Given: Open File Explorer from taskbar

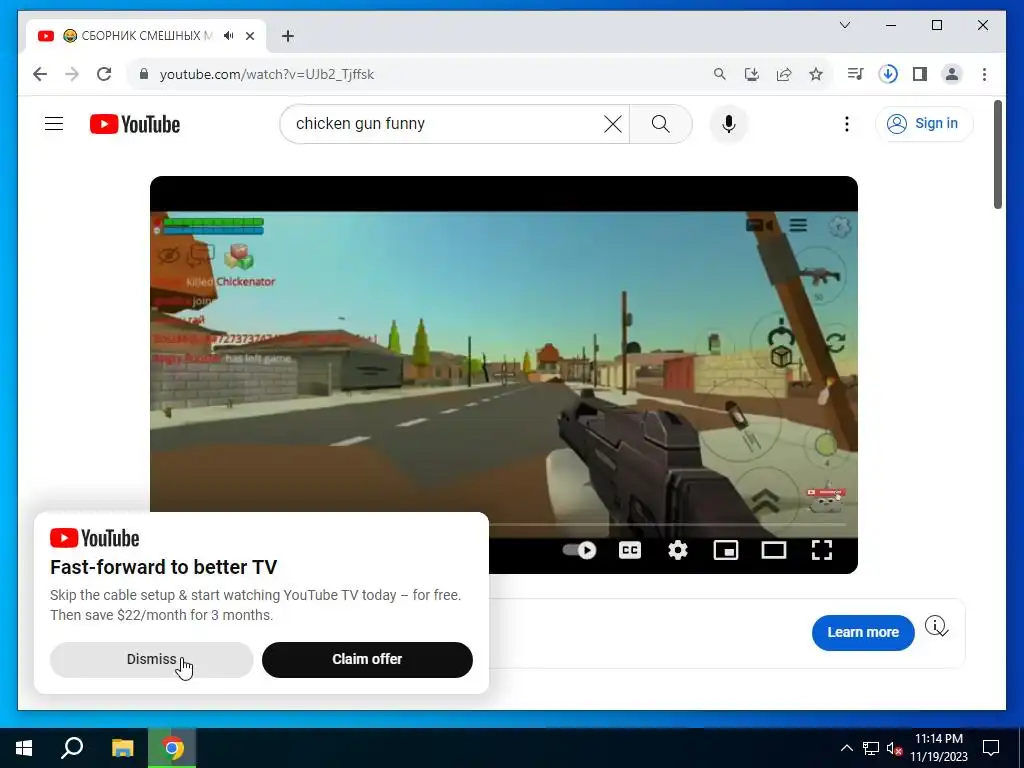Looking at the screenshot, I should [x=122, y=748].
